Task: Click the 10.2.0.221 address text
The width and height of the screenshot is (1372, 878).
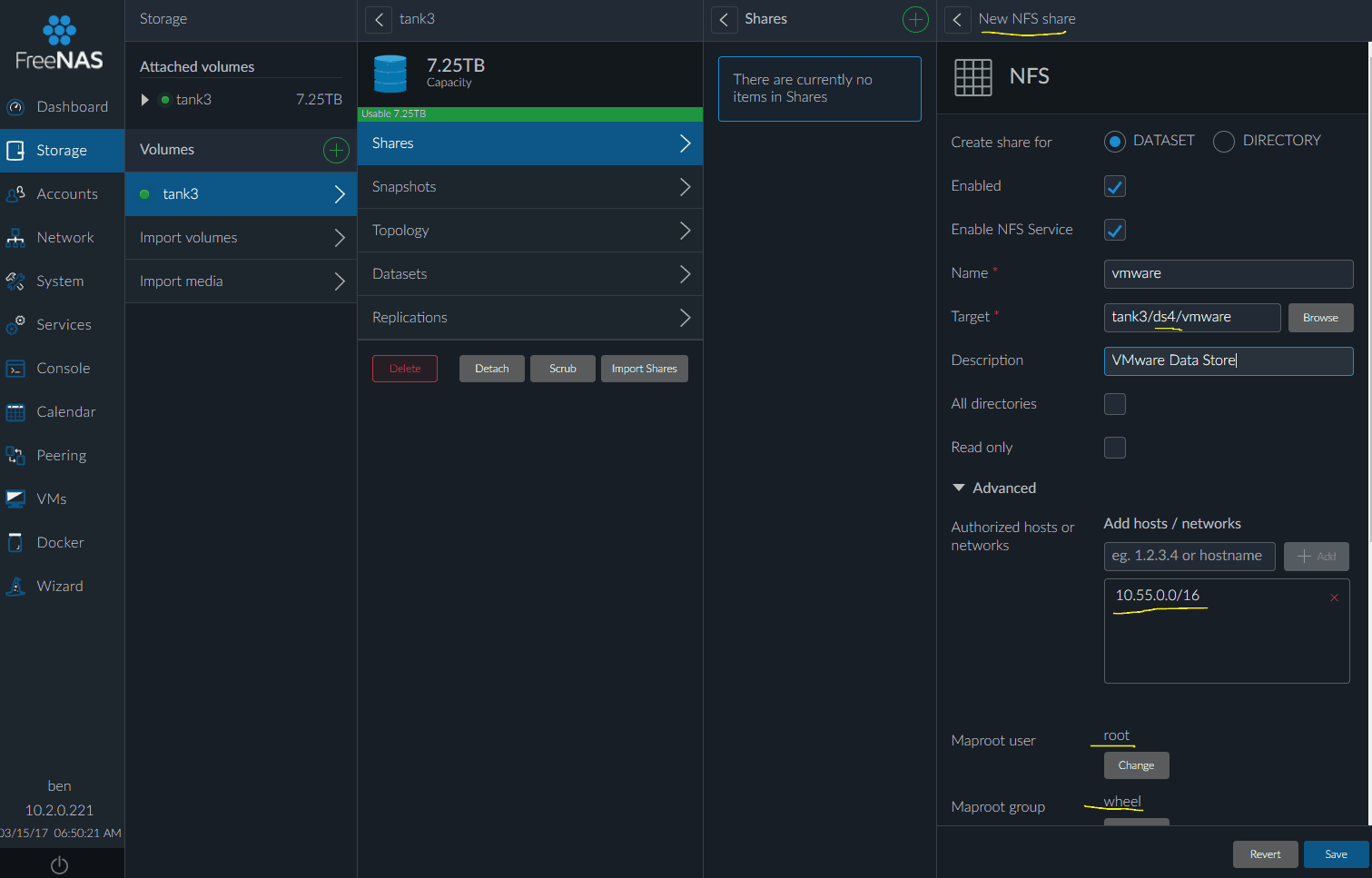Action: point(60,811)
